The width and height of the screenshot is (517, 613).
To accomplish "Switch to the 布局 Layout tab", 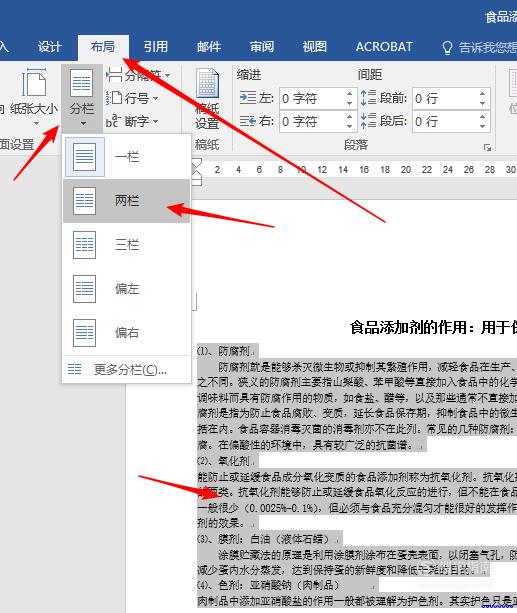I will pos(103,47).
